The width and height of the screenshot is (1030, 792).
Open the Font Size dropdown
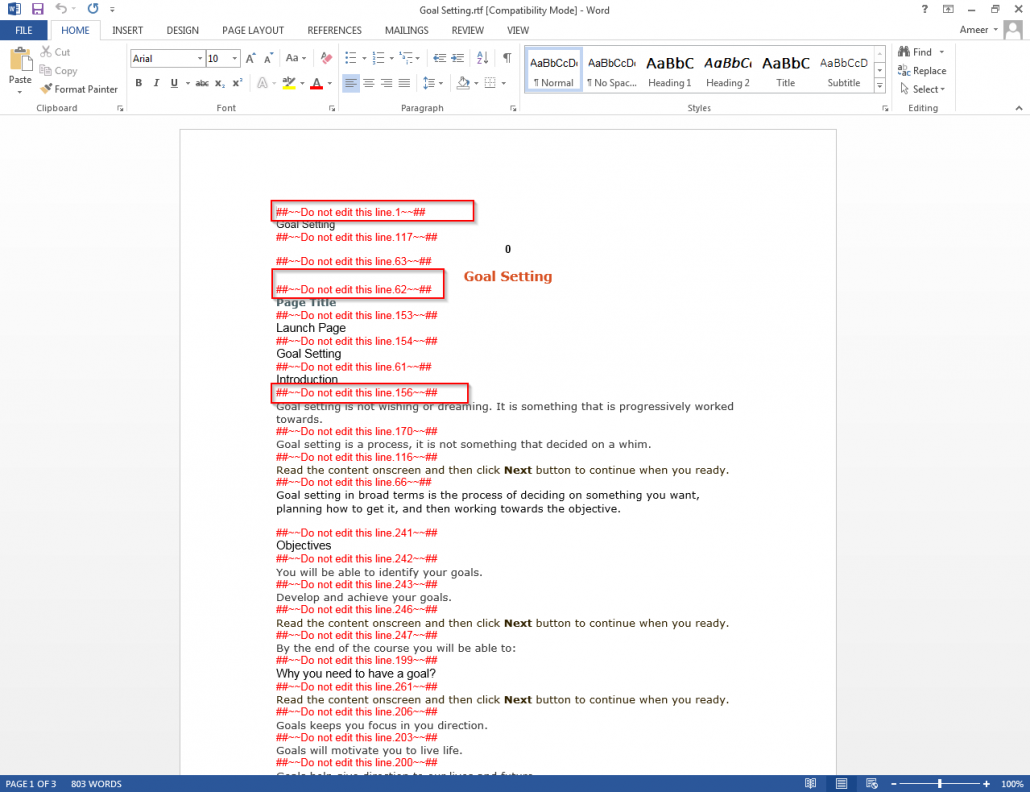pyautogui.click(x=234, y=58)
